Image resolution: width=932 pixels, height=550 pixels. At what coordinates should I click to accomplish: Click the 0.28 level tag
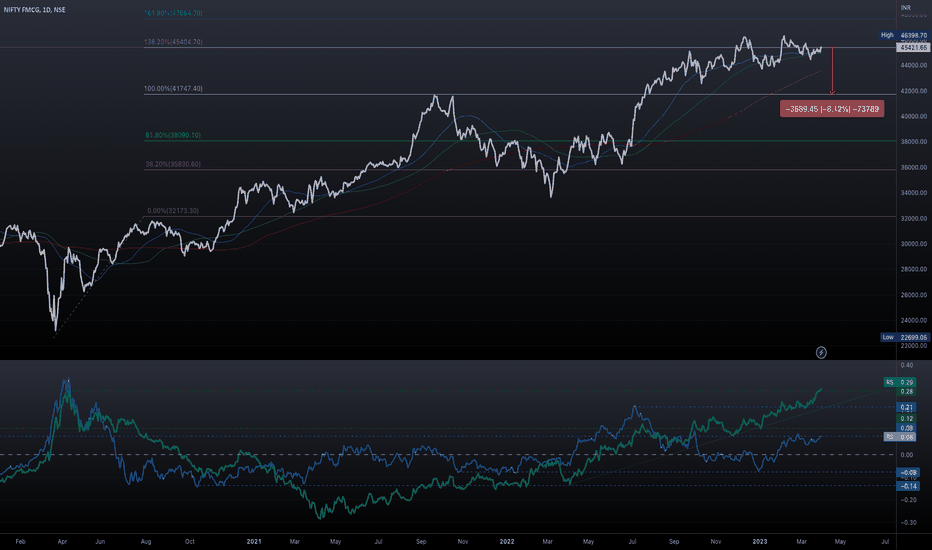tap(906, 392)
